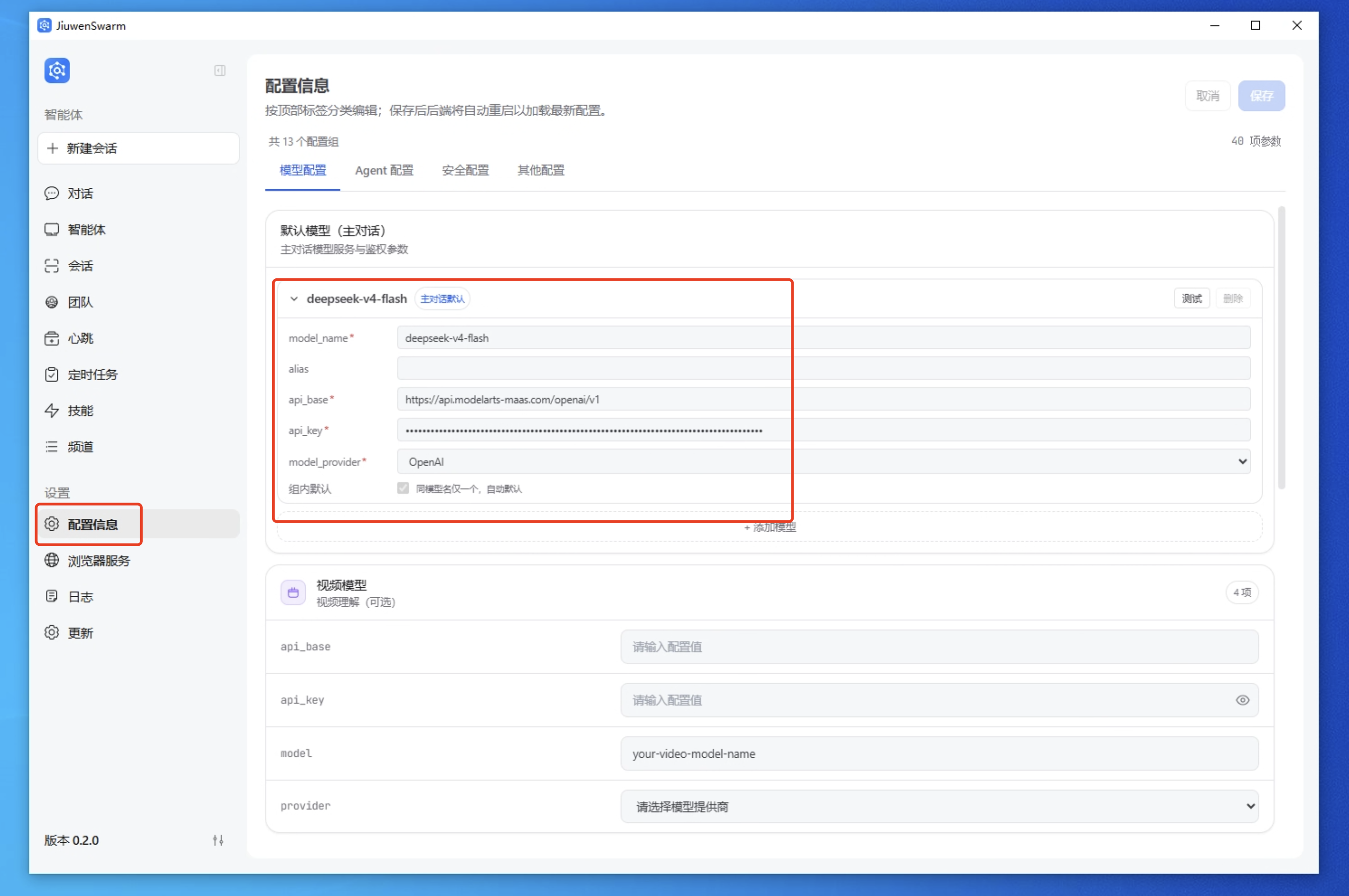Switch to 其他配置 tab

(x=540, y=170)
